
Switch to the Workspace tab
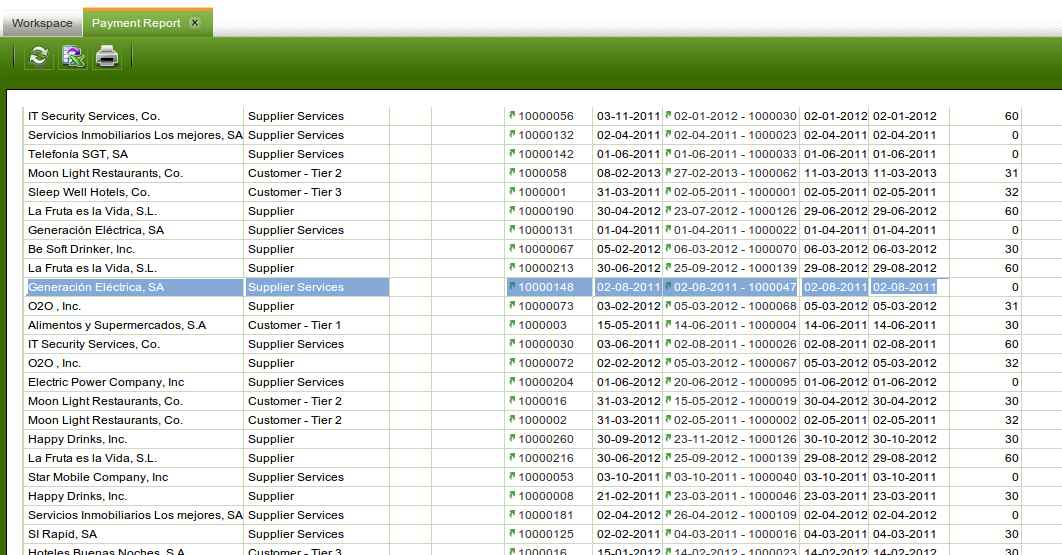pyautogui.click(x=42, y=23)
